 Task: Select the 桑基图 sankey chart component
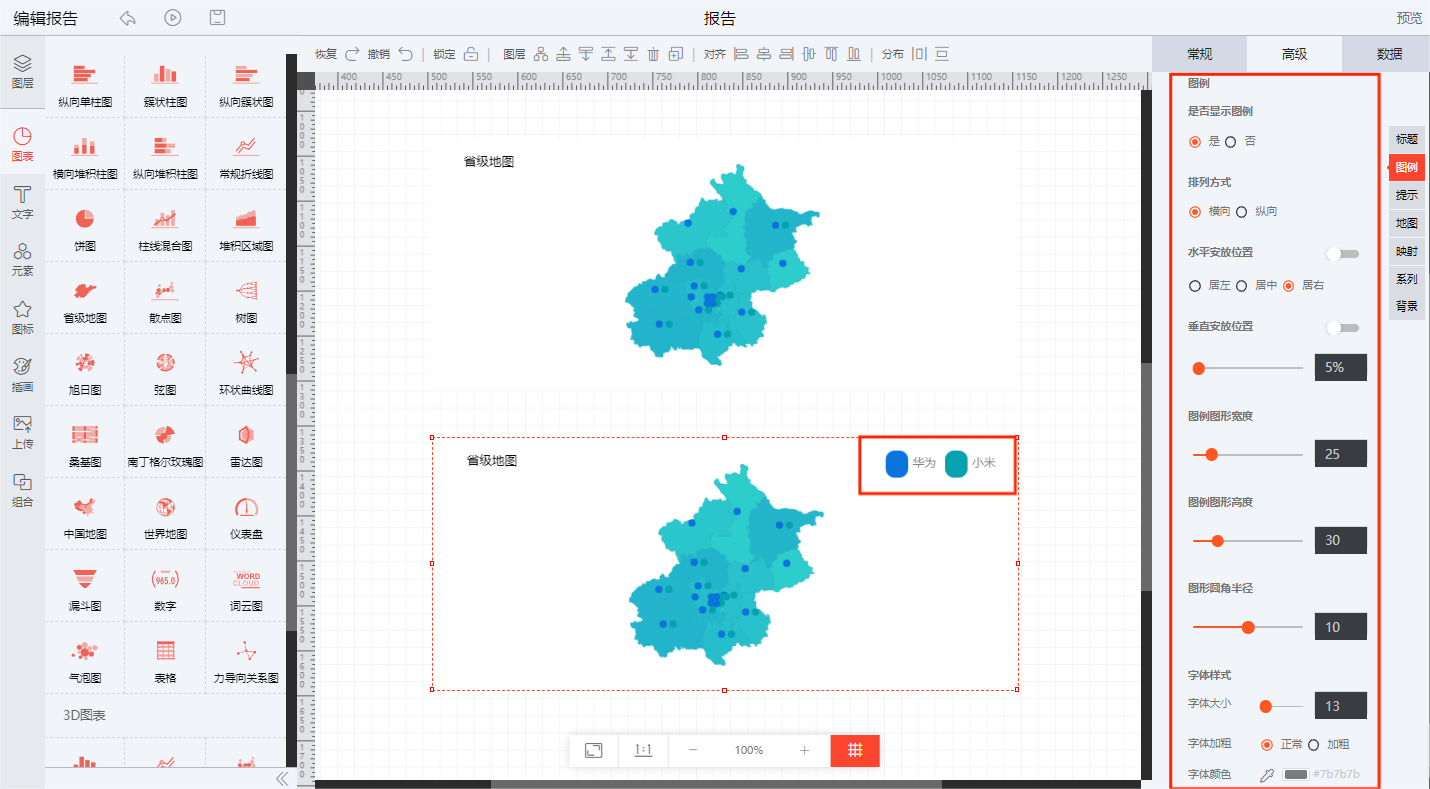click(x=85, y=444)
